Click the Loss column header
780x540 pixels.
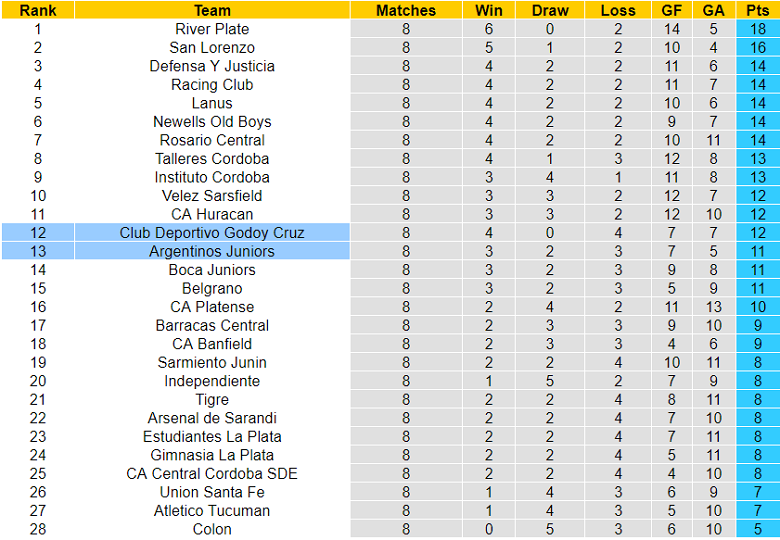click(x=618, y=10)
